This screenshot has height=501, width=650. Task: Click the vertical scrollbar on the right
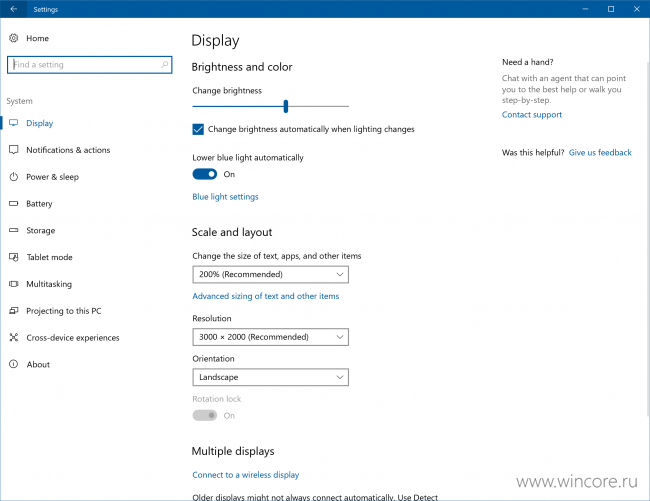point(648,238)
